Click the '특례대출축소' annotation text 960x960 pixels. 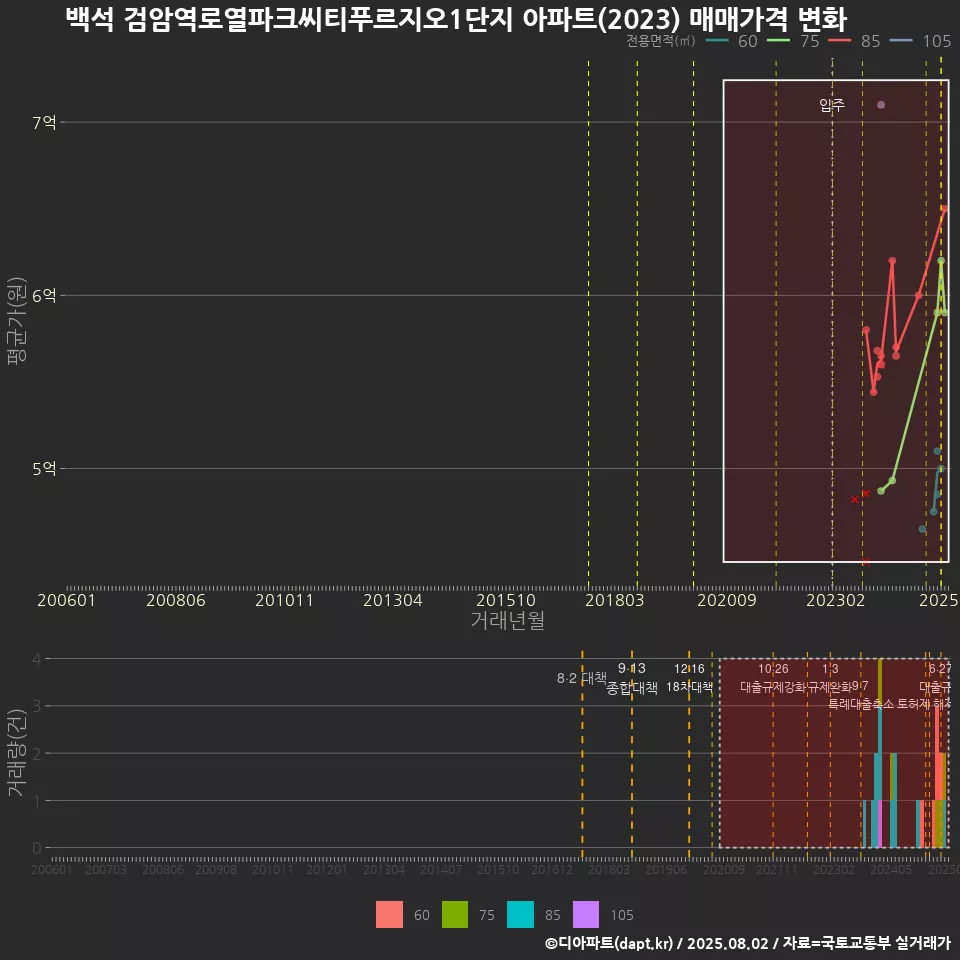pos(861,704)
